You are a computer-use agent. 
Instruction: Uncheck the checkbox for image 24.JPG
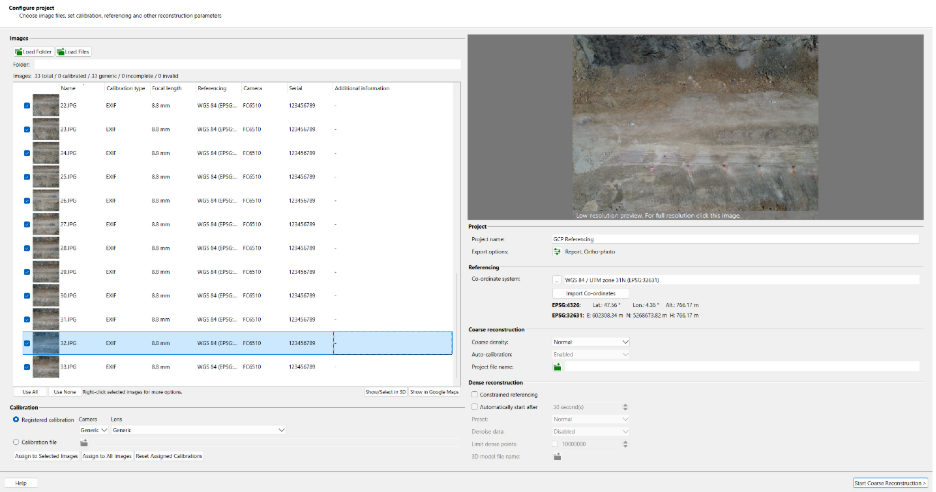tap(26, 153)
